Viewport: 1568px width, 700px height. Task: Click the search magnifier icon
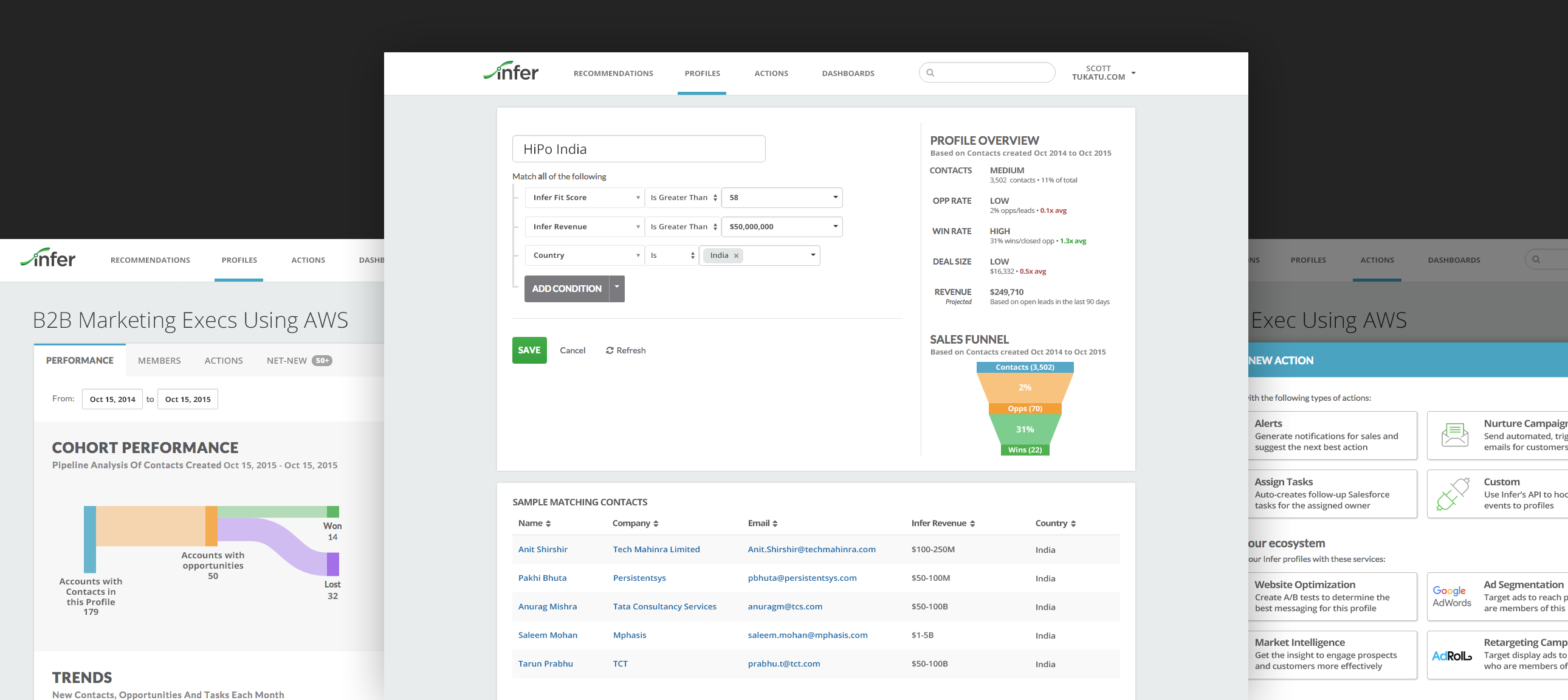tap(930, 72)
